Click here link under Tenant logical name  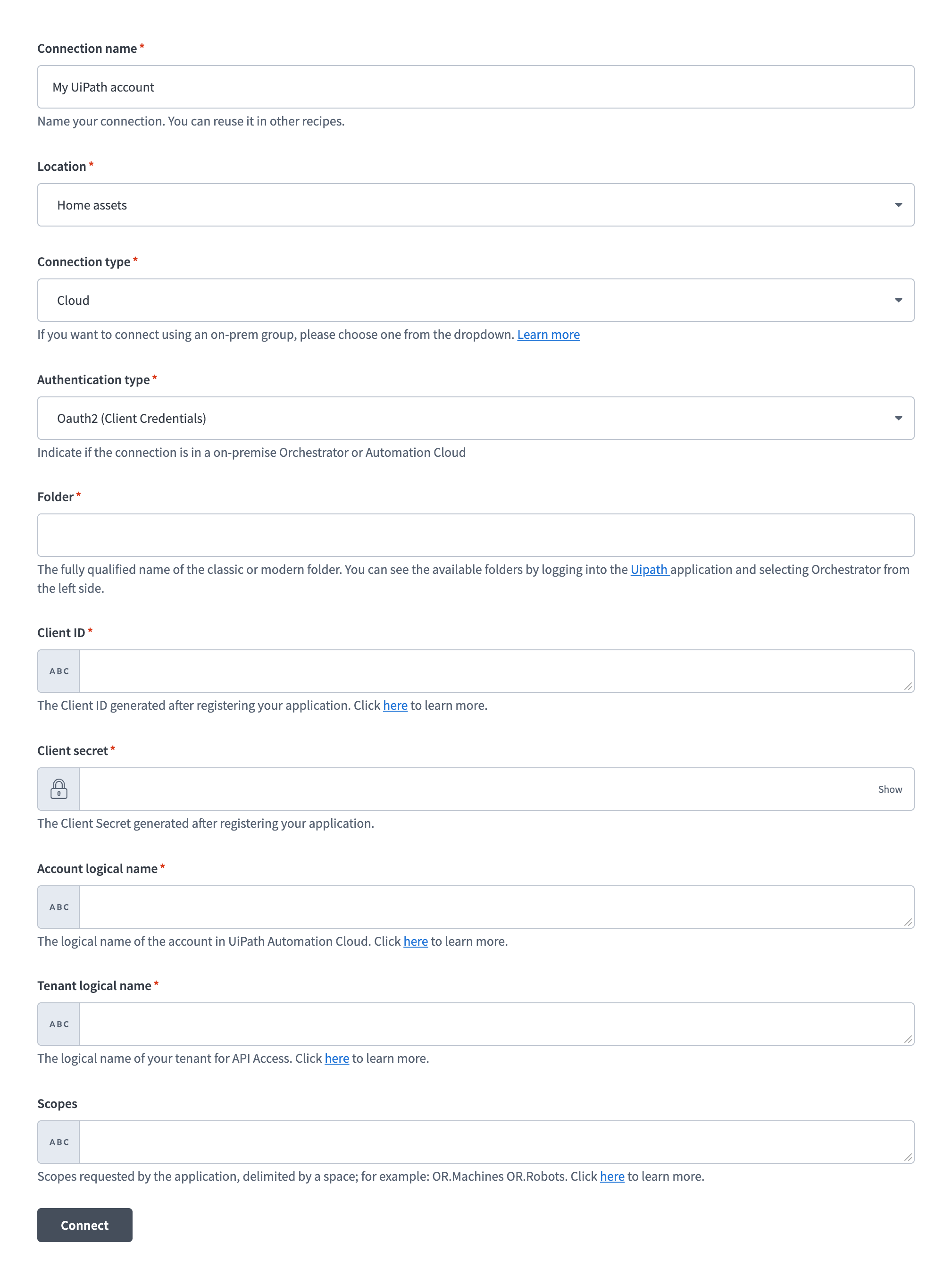336,1059
